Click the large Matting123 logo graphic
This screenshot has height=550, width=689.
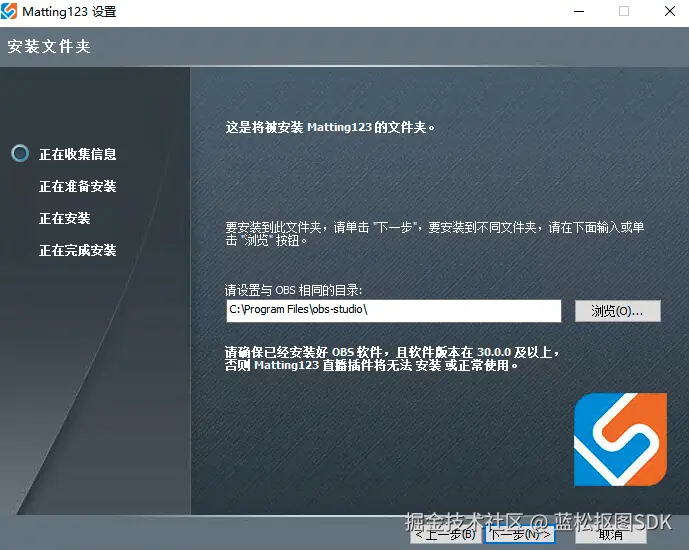click(620, 439)
